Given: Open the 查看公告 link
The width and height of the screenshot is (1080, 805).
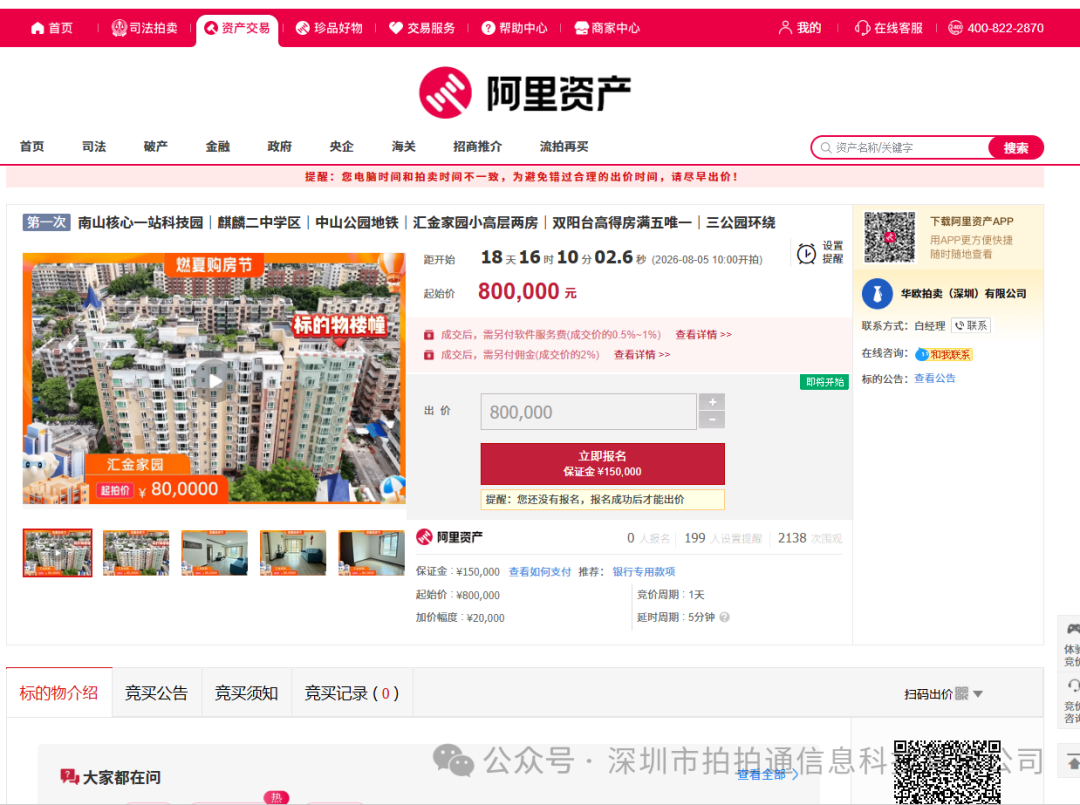Looking at the screenshot, I should 935,378.
